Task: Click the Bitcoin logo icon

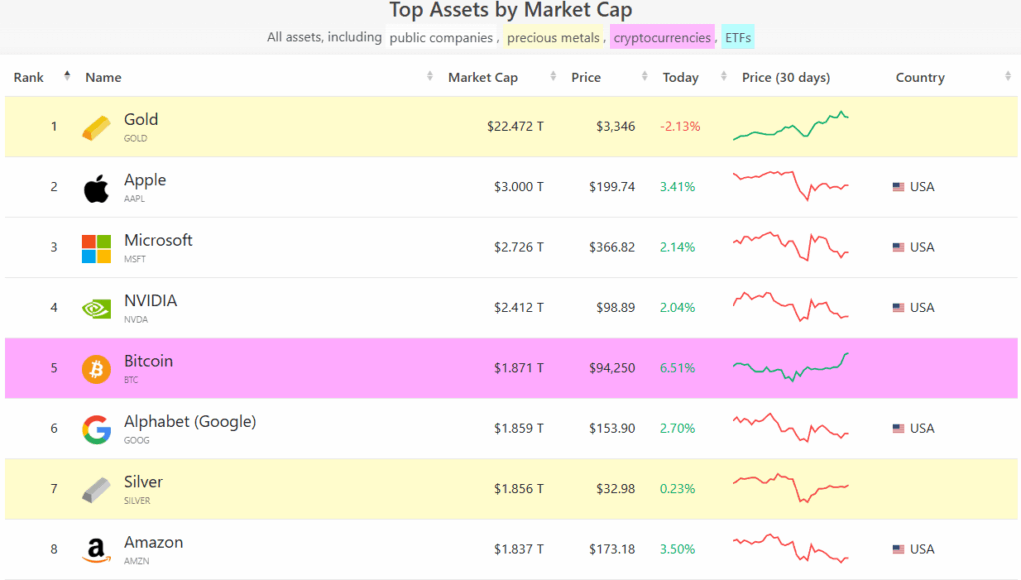Action: pos(96,369)
